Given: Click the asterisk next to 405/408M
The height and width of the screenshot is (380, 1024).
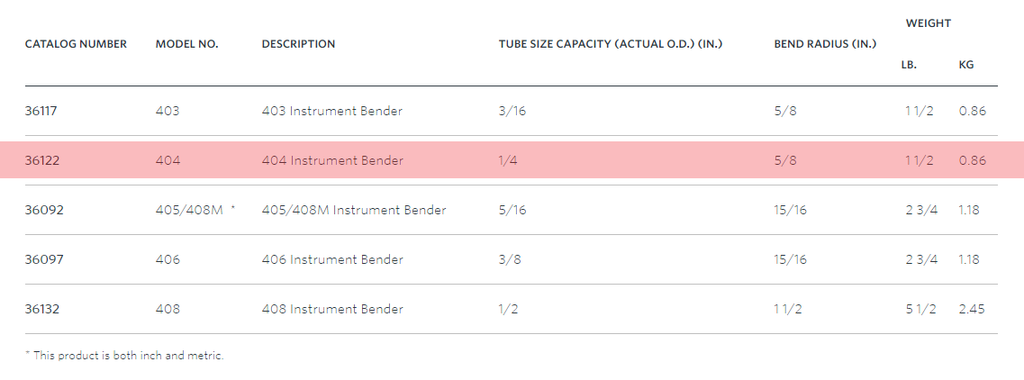Looking at the screenshot, I should click(x=232, y=208).
